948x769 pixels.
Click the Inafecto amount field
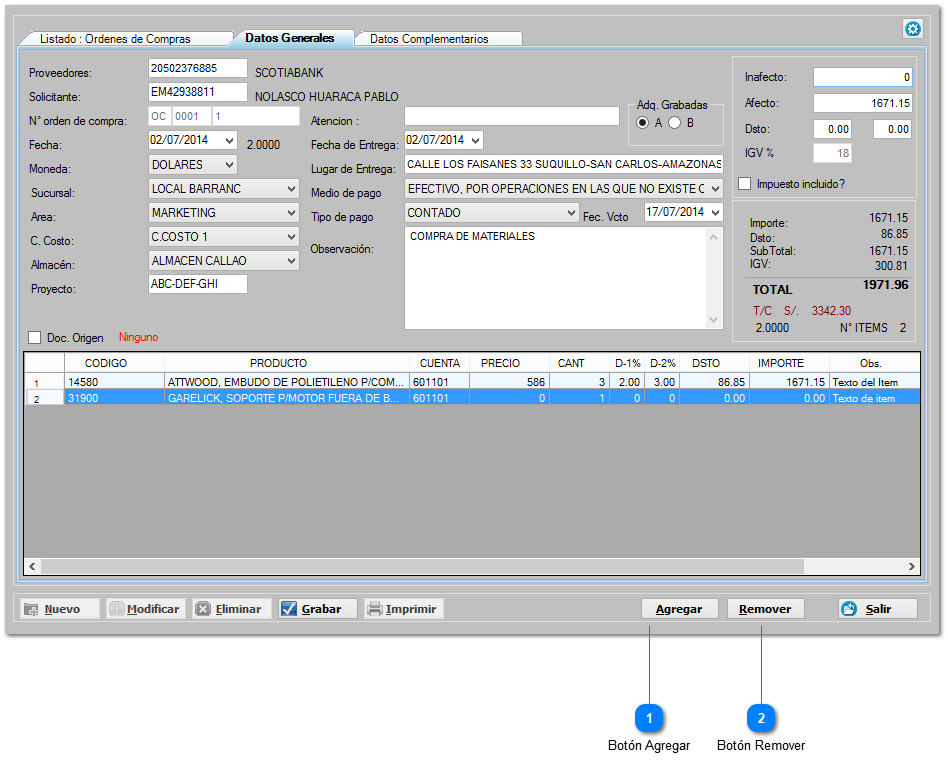(862, 77)
